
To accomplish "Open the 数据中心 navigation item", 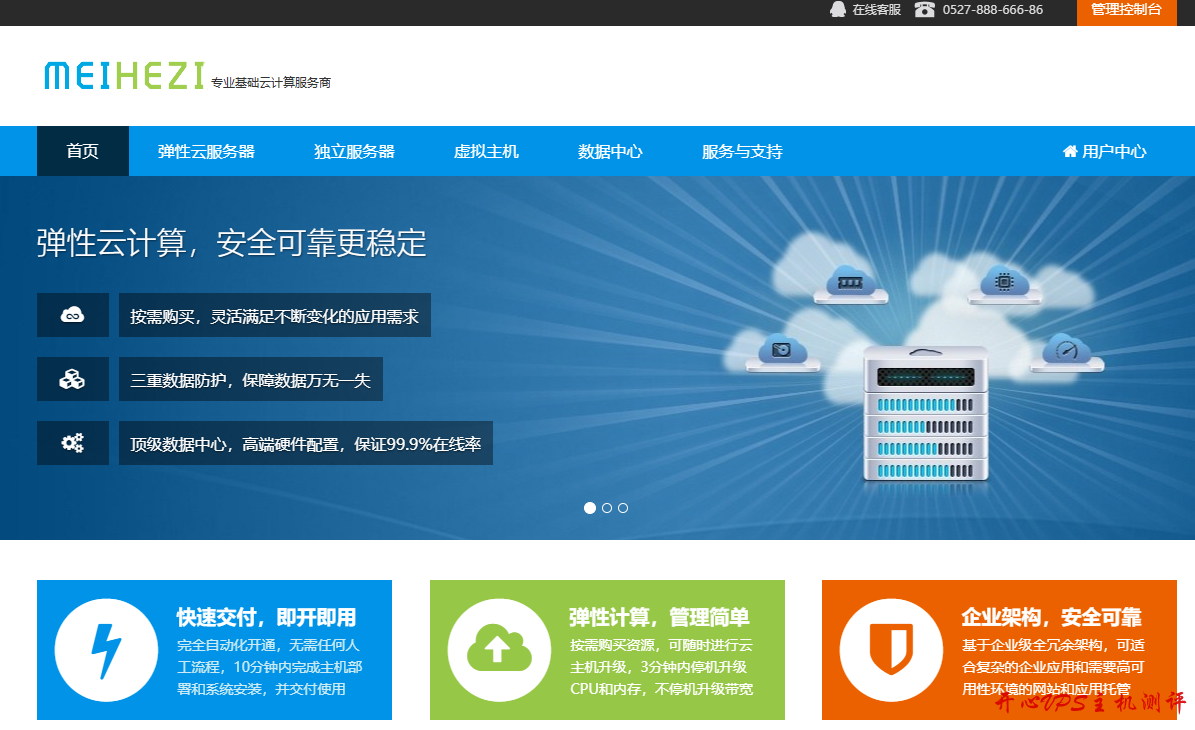I will pyautogui.click(x=610, y=152).
